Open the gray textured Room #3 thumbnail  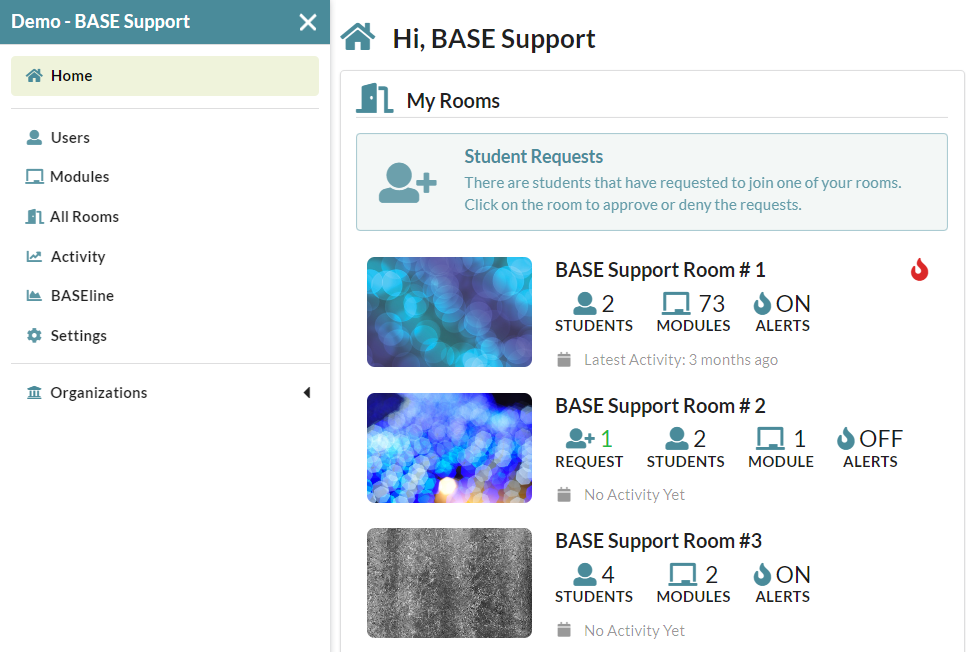[x=449, y=582]
